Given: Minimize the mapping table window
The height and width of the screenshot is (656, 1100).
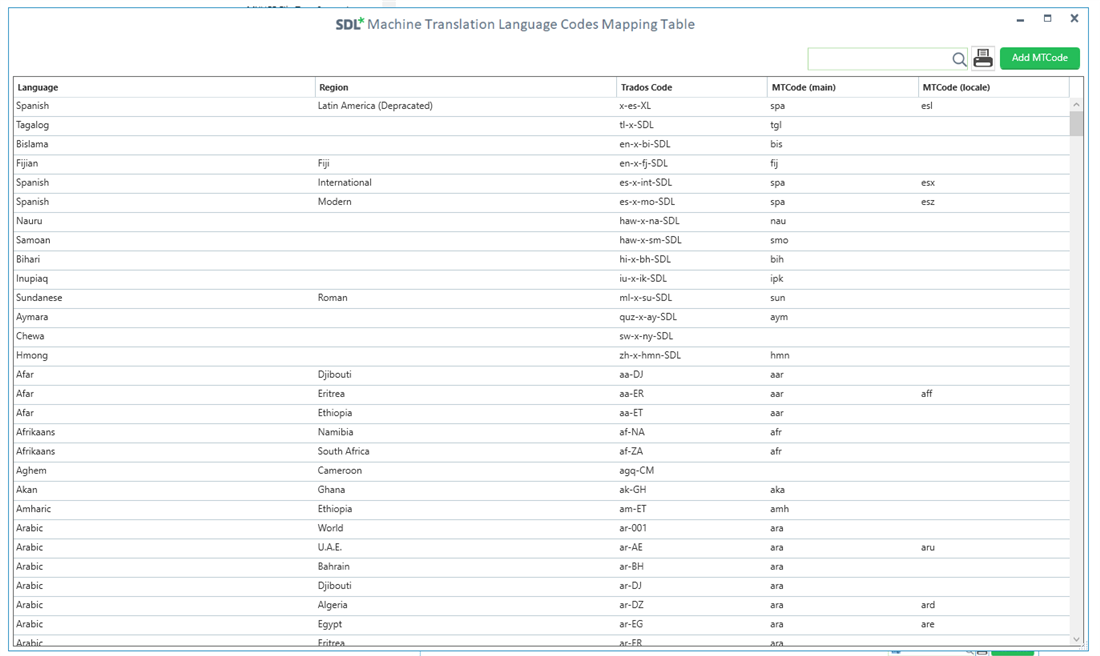Looking at the screenshot, I should [x=1020, y=20].
